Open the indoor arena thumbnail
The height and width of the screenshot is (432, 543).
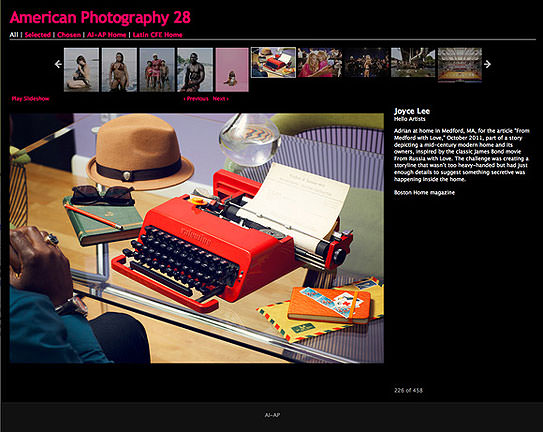point(460,64)
